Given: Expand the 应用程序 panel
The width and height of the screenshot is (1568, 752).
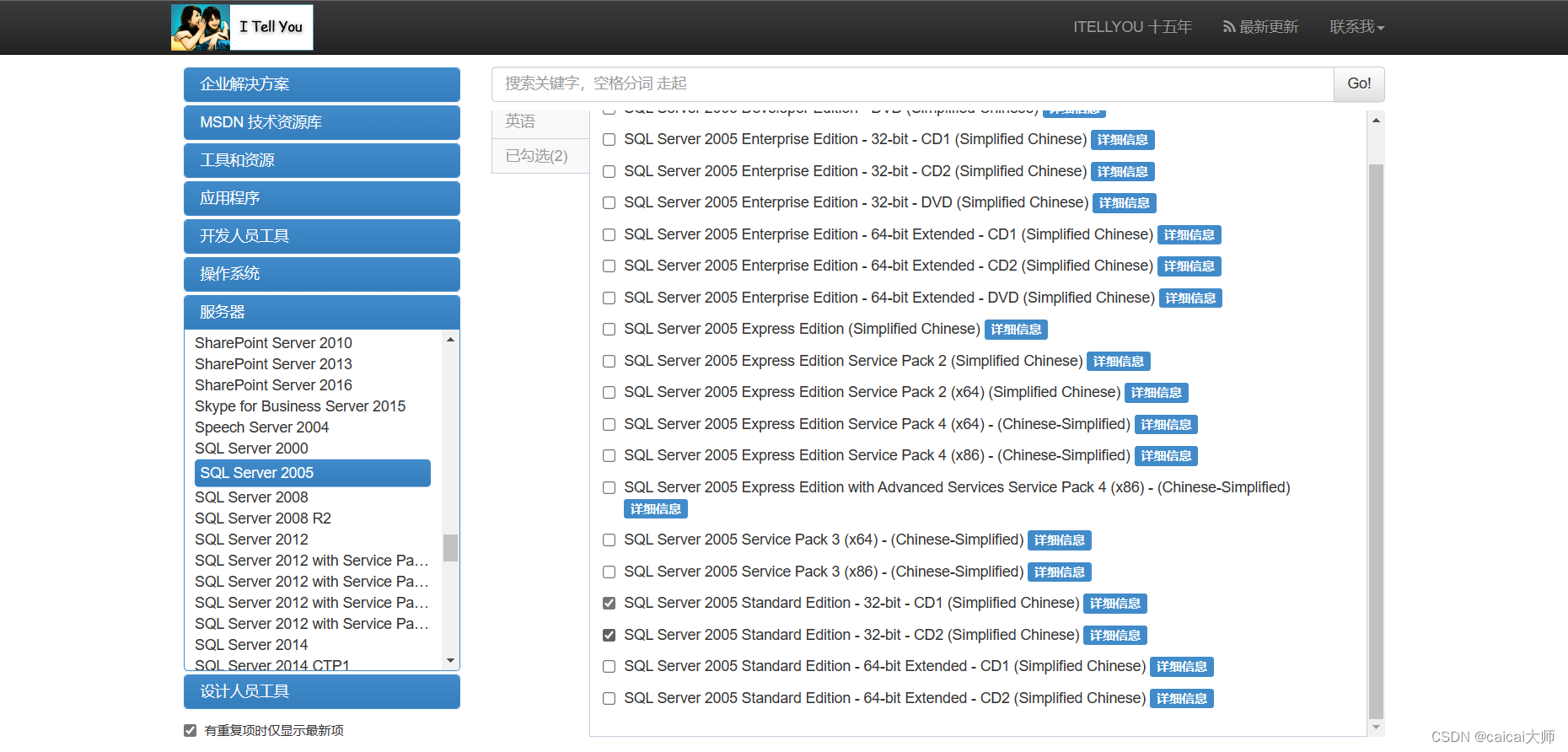Looking at the screenshot, I should coord(322,198).
